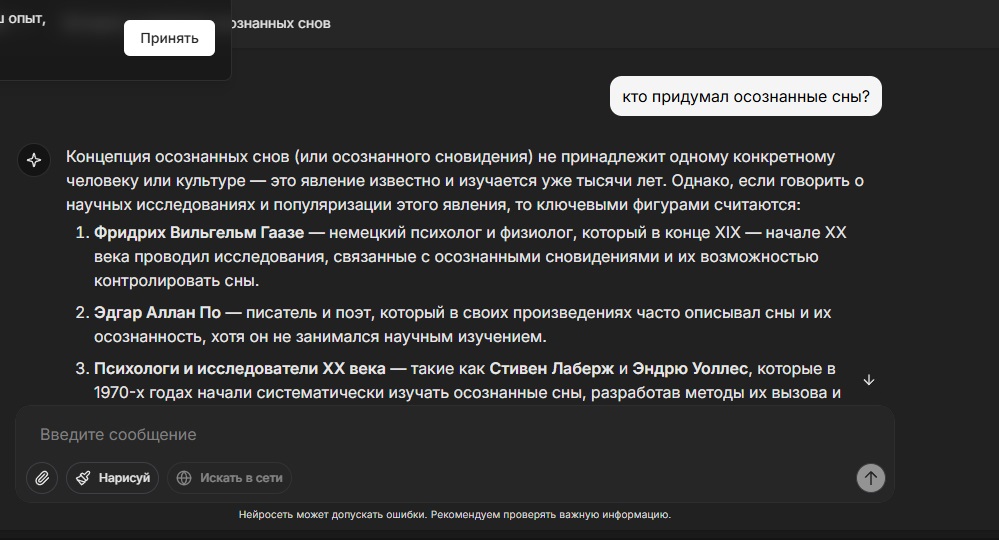Click the scroll-down arrow in chat
Viewport: 999px width, 540px height.
point(869,380)
